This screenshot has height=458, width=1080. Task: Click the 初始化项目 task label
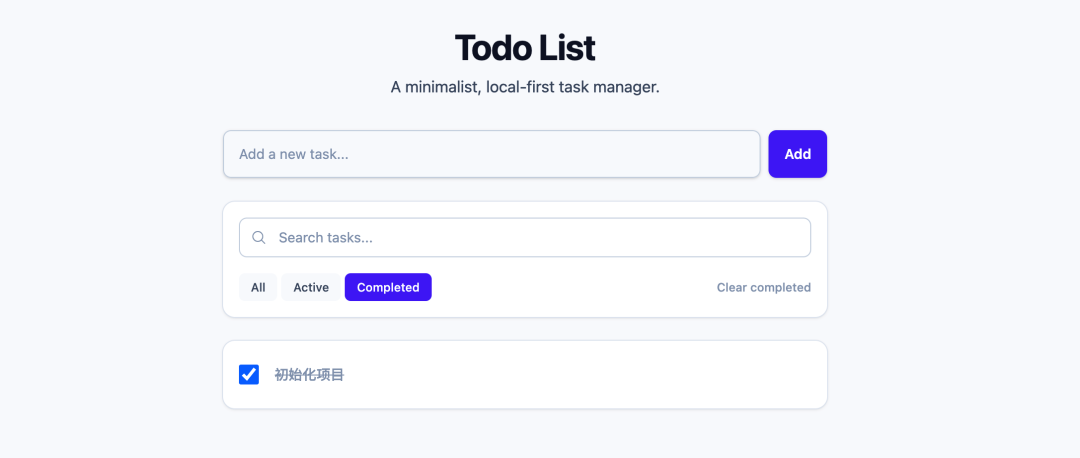[309, 375]
